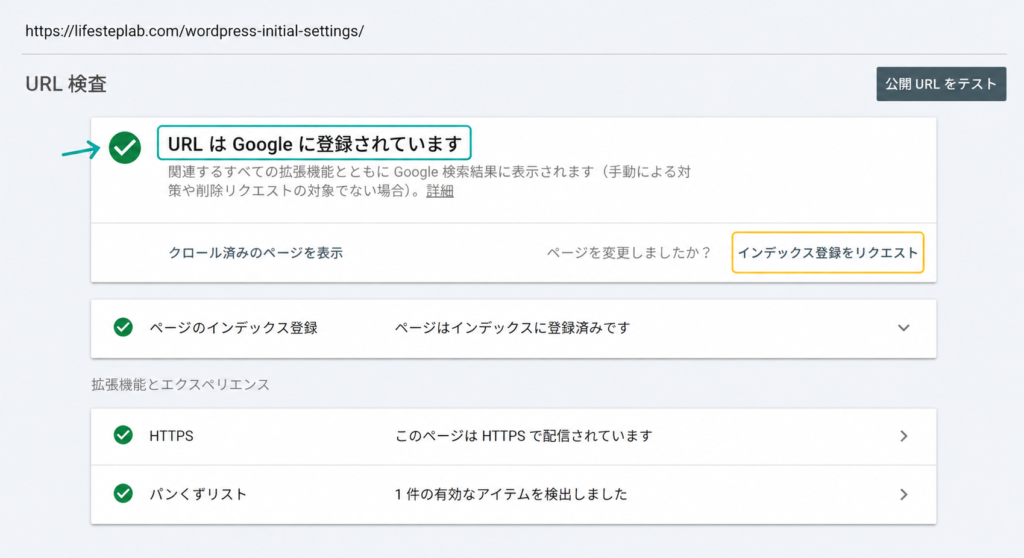
Task: Expand the ページのインデックス登録 chevron
Action: tap(903, 328)
